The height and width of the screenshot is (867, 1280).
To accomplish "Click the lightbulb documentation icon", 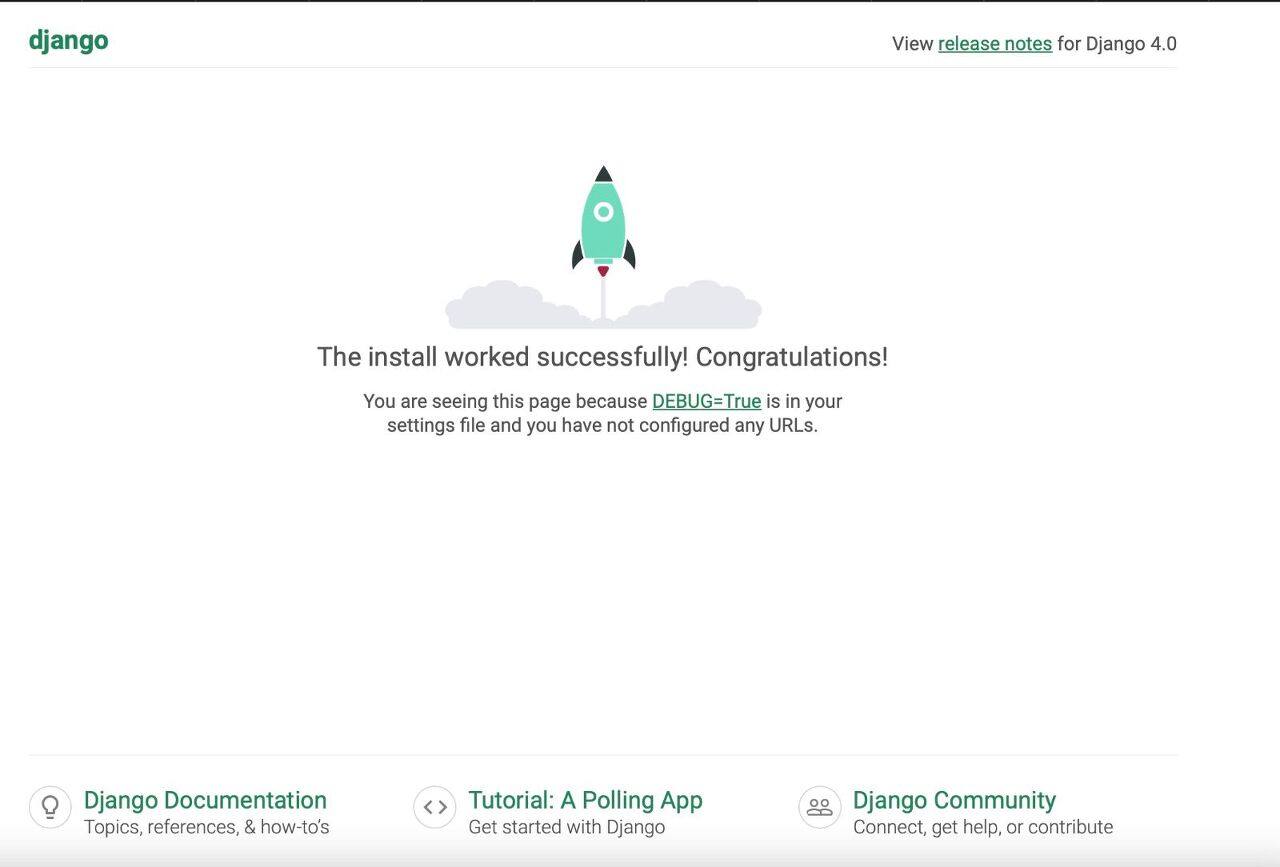I will (x=50, y=807).
